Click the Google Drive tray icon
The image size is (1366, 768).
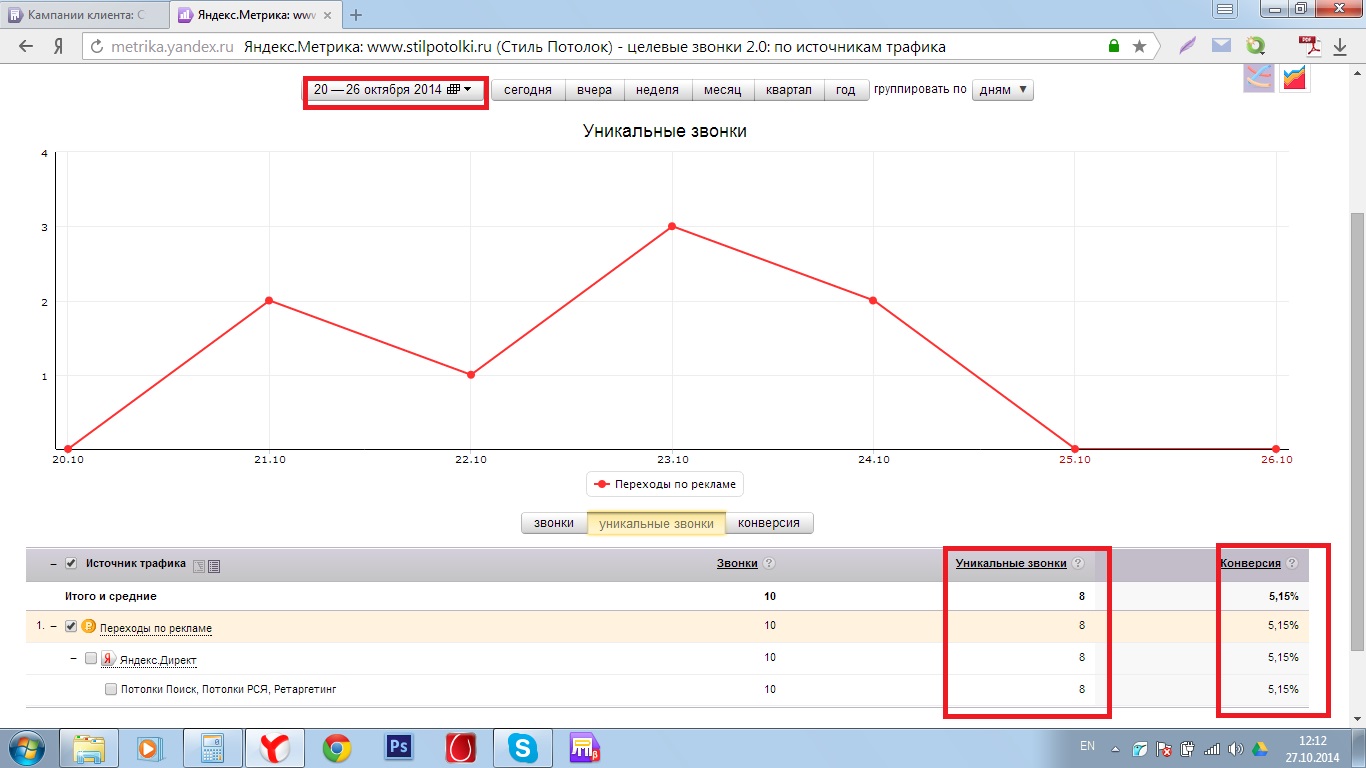tap(1259, 749)
